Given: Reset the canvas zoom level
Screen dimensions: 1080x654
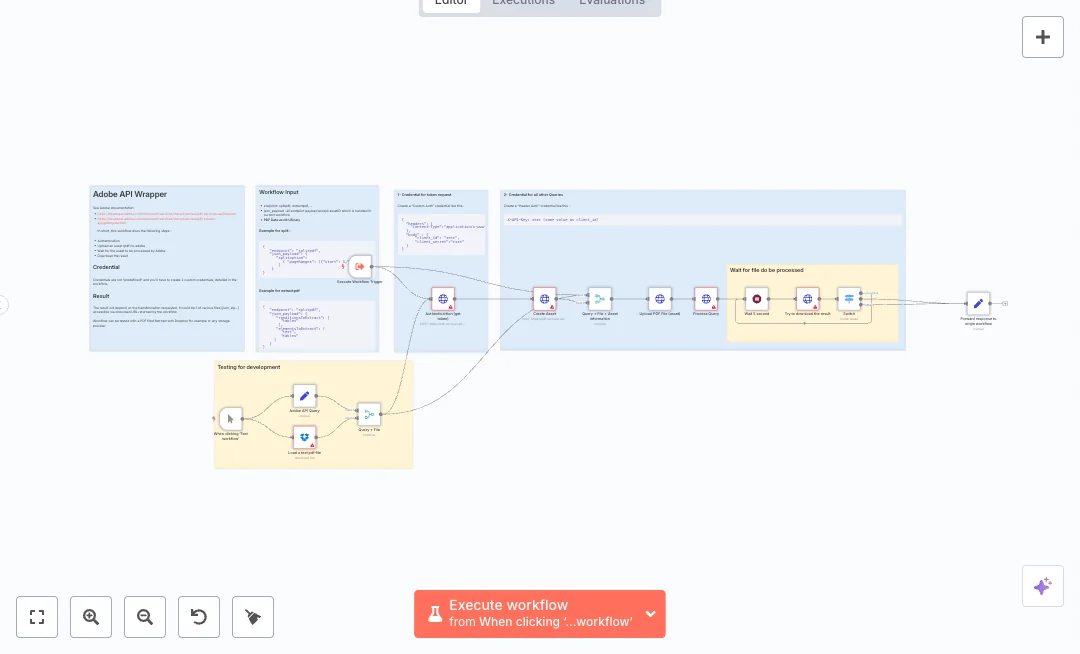Looking at the screenshot, I should coord(199,617).
